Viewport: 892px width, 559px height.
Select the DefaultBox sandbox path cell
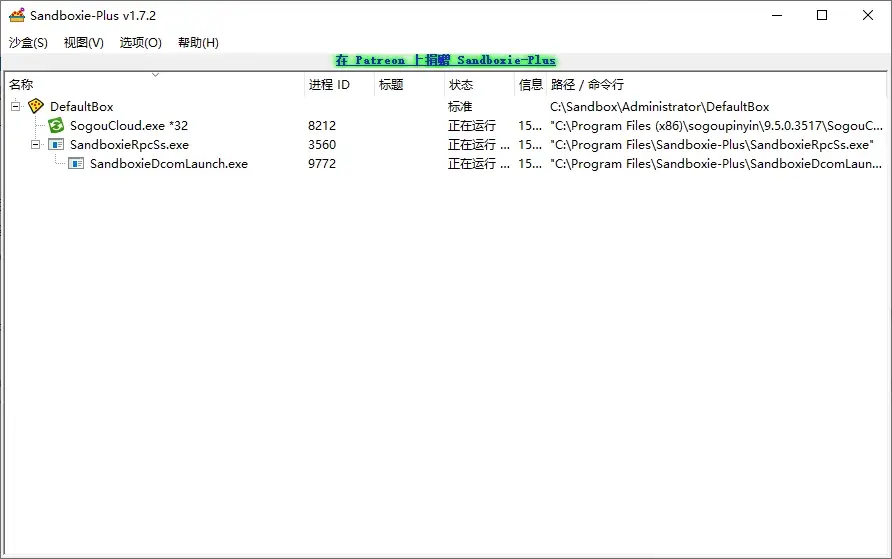659,106
